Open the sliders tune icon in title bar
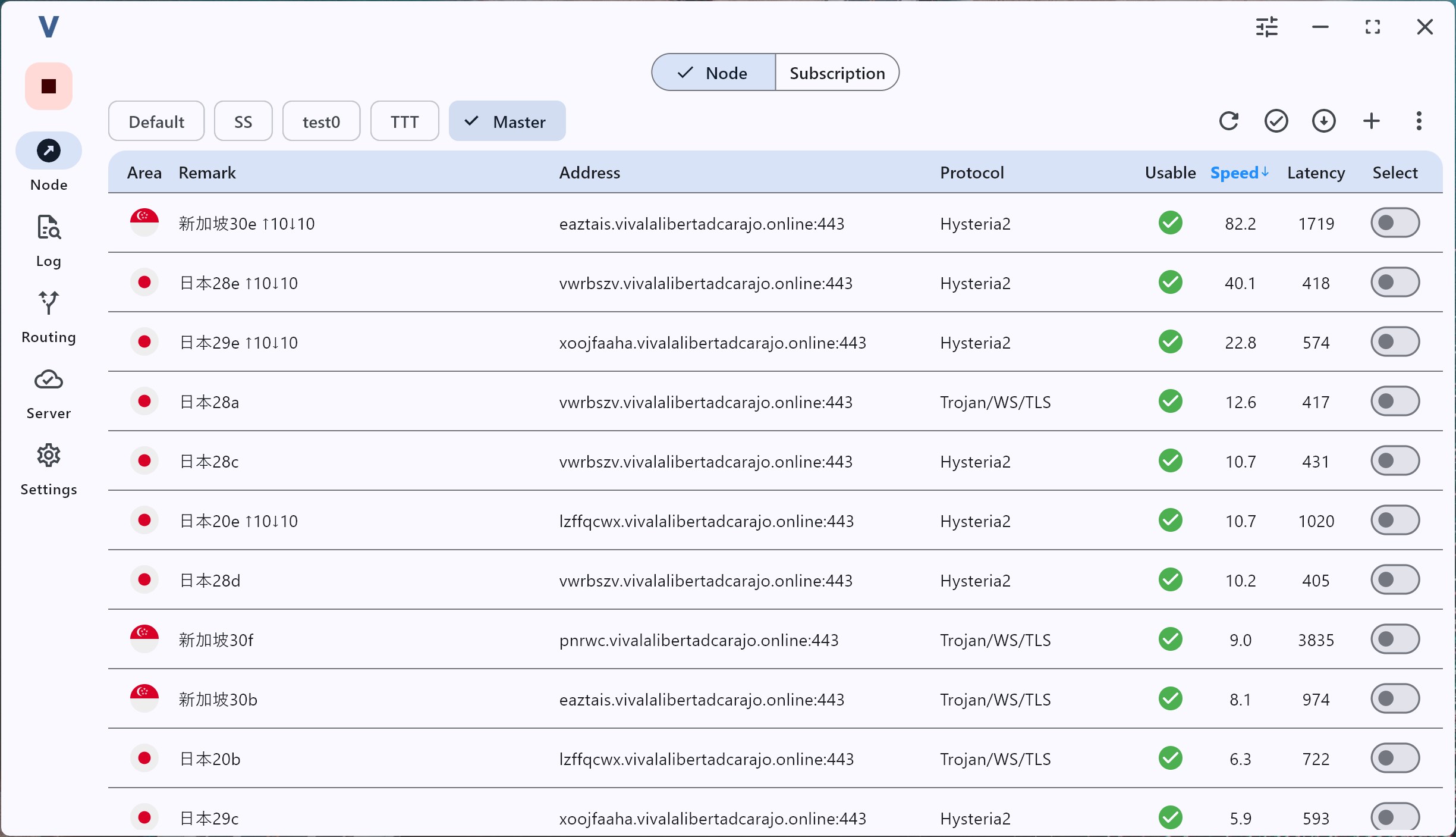1456x837 pixels. 1267,27
